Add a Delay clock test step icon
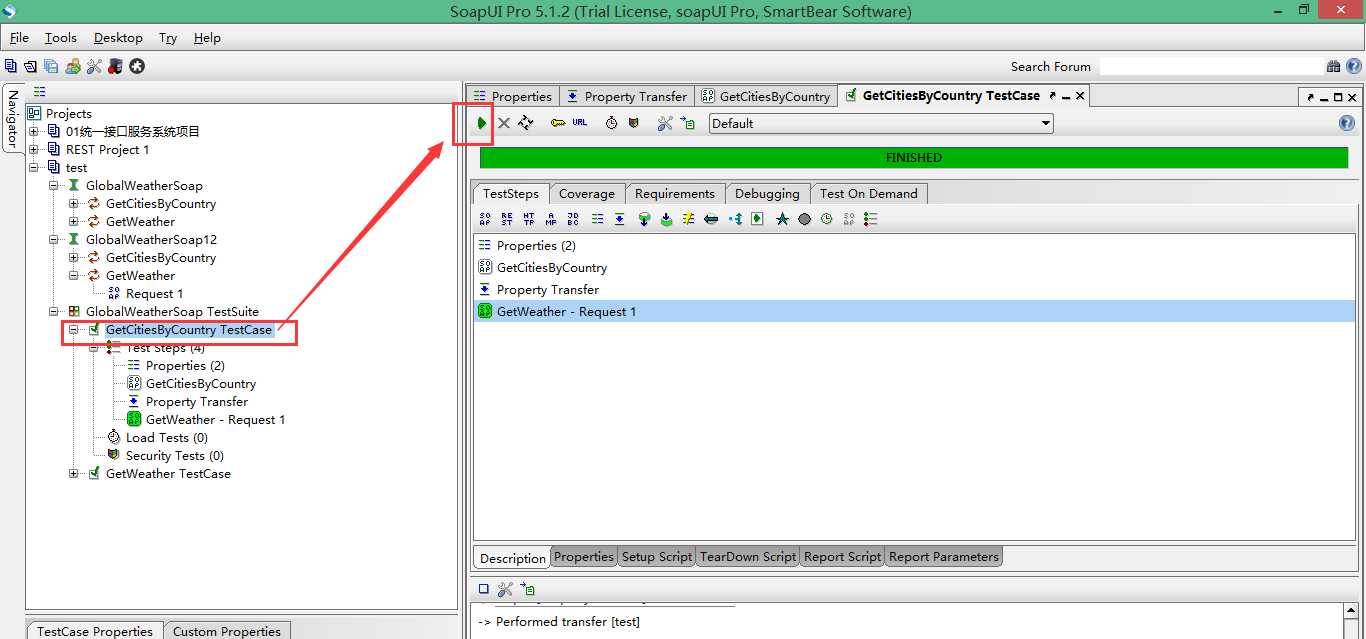 click(827, 219)
